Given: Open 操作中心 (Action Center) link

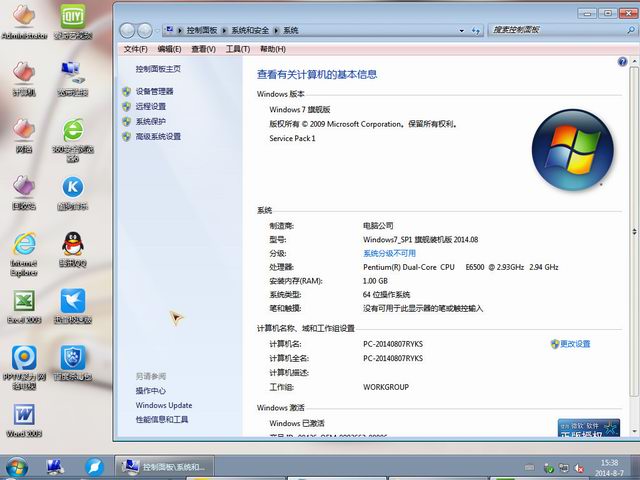Looking at the screenshot, I should point(151,391).
